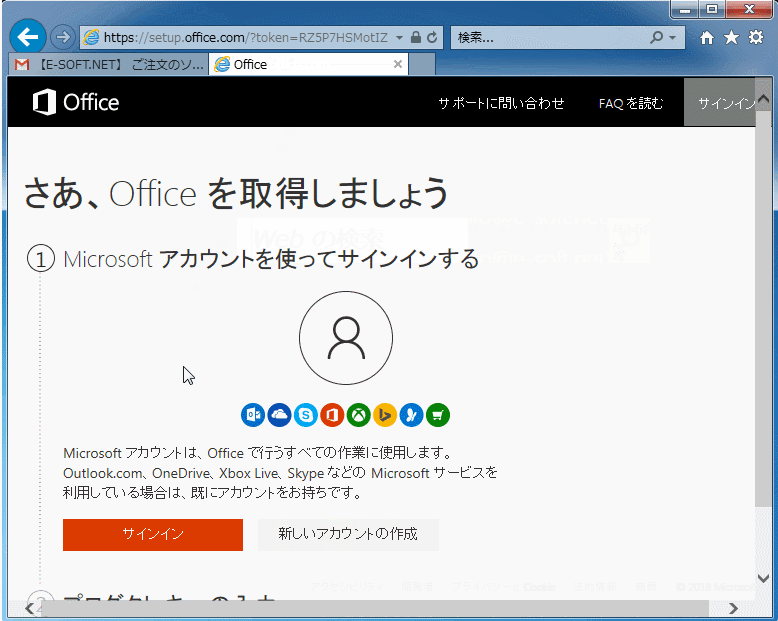Close the Office tab with its X
The height and width of the screenshot is (621, 778).
tap(397, 64)
